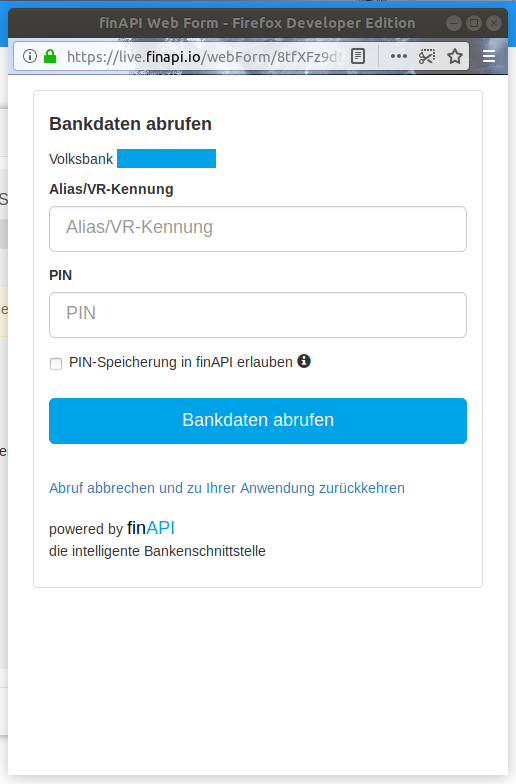Enable PIN-Speicherung in finAPI erlauben checkbox

[x=56, y=364]
